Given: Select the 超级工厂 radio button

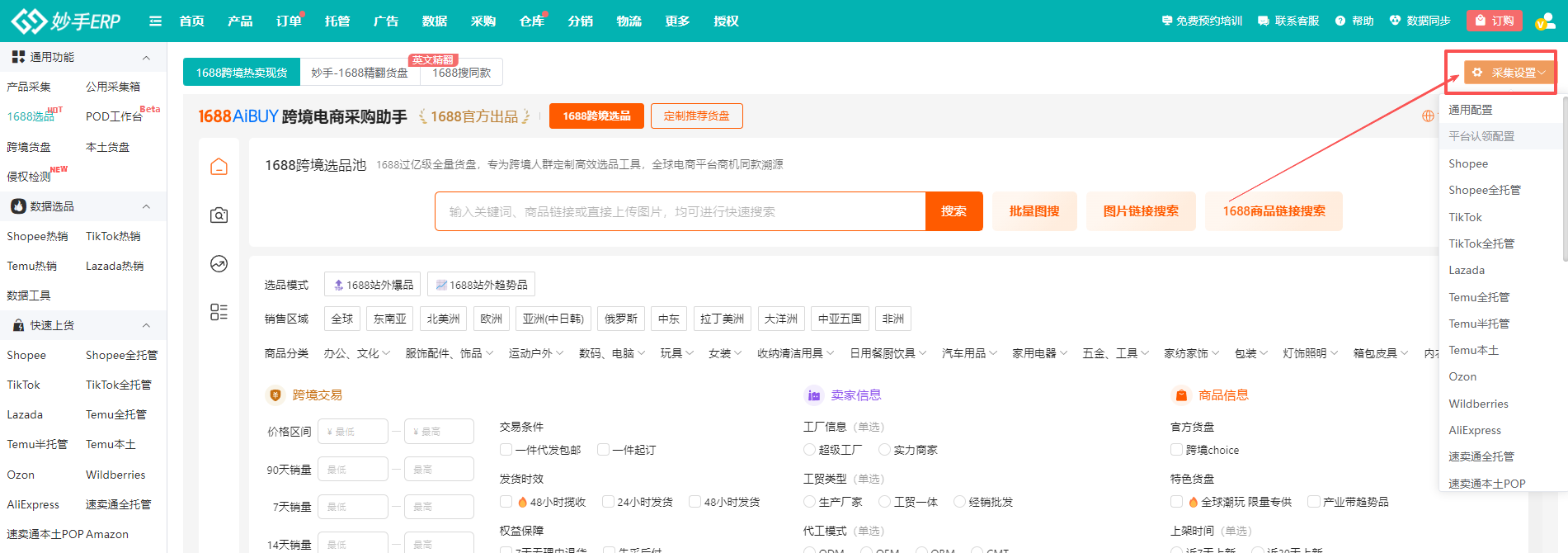Looking at the screenshot, I should tap(809, 450).
